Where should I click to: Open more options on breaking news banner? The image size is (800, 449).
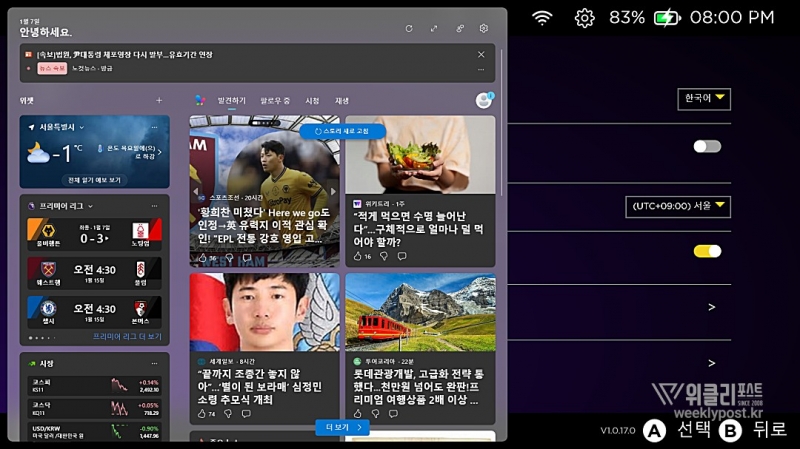tap(481, 69)
